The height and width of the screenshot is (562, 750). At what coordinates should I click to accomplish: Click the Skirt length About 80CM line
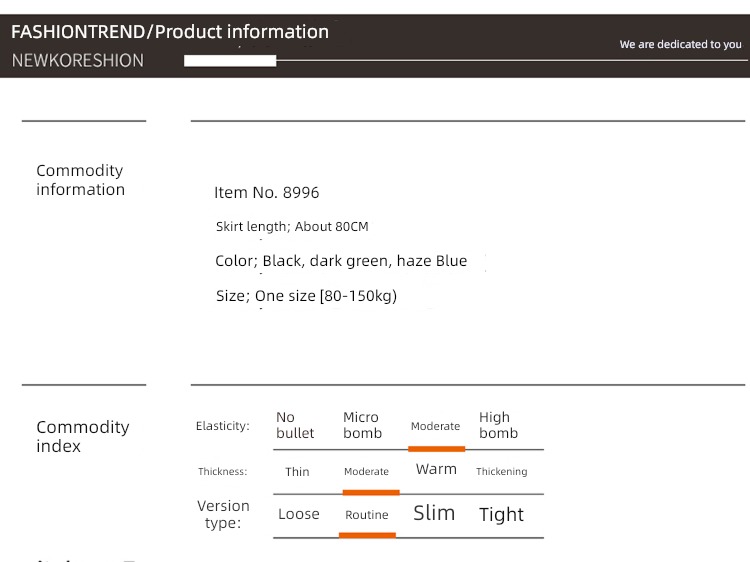click(x=292, y=226)
